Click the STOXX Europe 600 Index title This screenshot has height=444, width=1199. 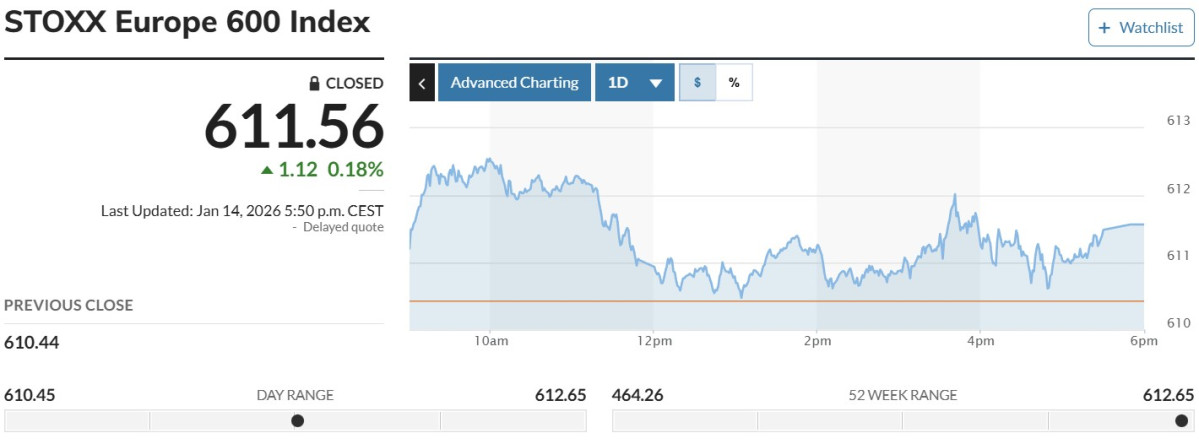pyautogui.click(x=187, y=23)
